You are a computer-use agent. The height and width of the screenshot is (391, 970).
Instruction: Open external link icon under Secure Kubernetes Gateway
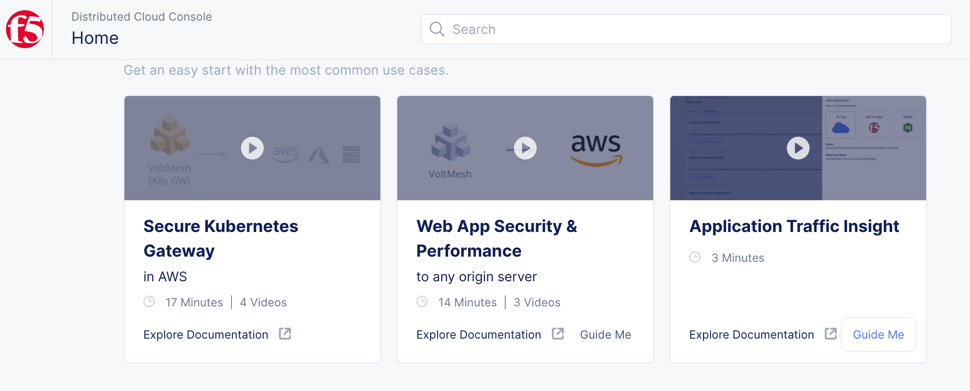click(x=285, y=334)
